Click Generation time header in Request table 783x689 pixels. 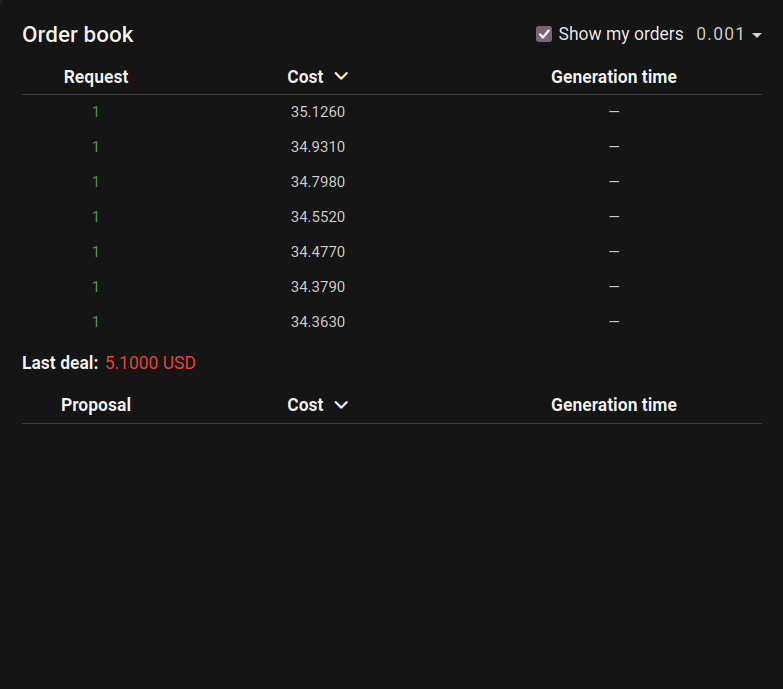613,77
